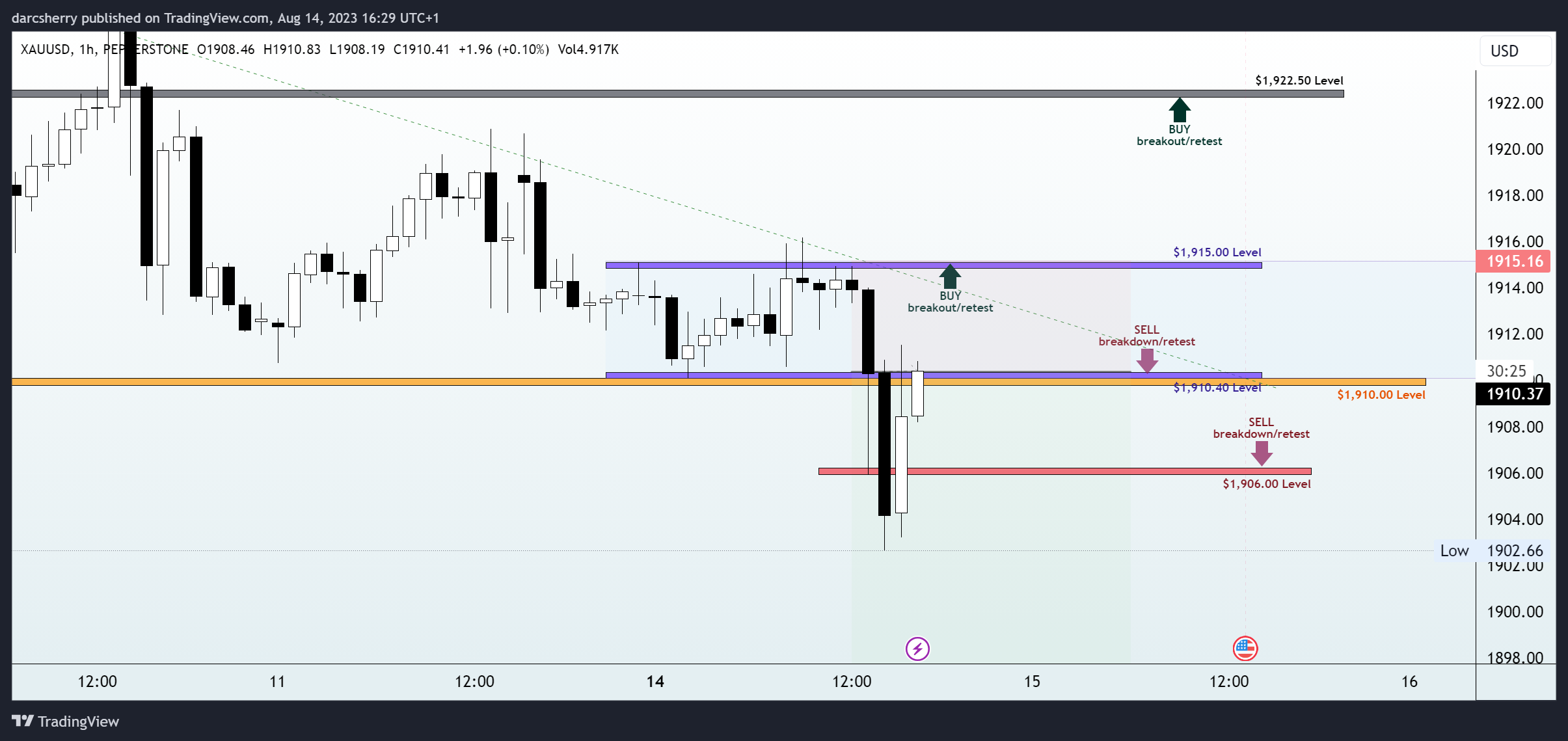Click the green BUY arrow below $1,915.00 level
This screenshot has height=741, width=1568.
(950, 276)
